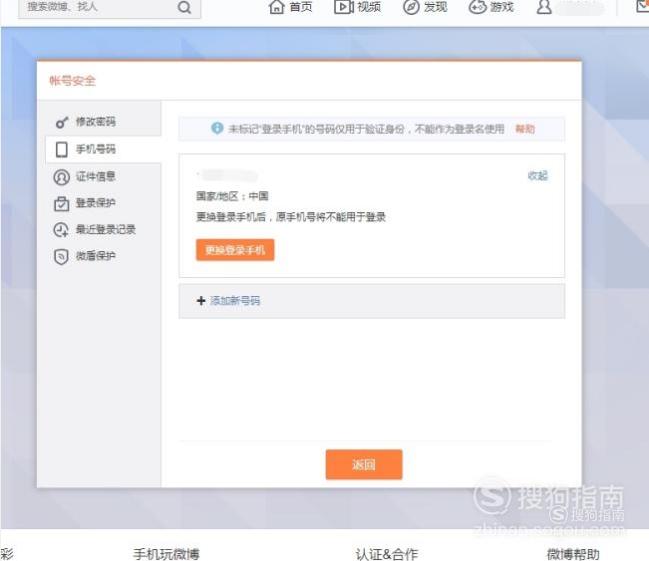Click the search magnifier icon
This screenshot has width=649, height=561.
click(x=184, y=7)
